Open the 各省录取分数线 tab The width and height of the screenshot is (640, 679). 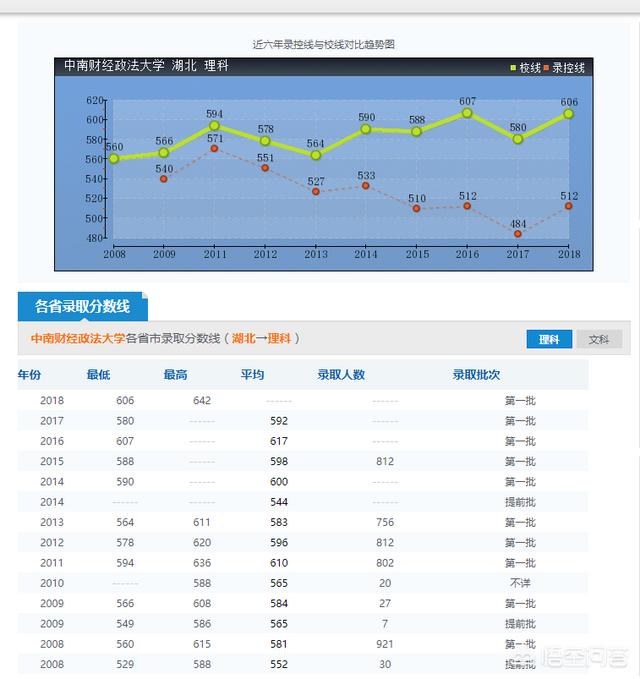[x=83, y=306]
